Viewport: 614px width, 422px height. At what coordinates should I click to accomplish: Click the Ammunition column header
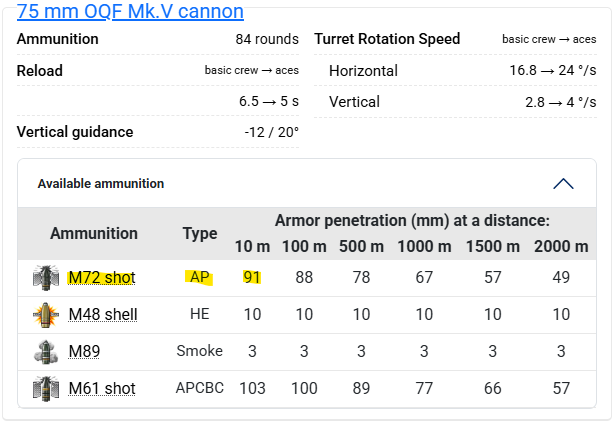(x=94, y=233)
